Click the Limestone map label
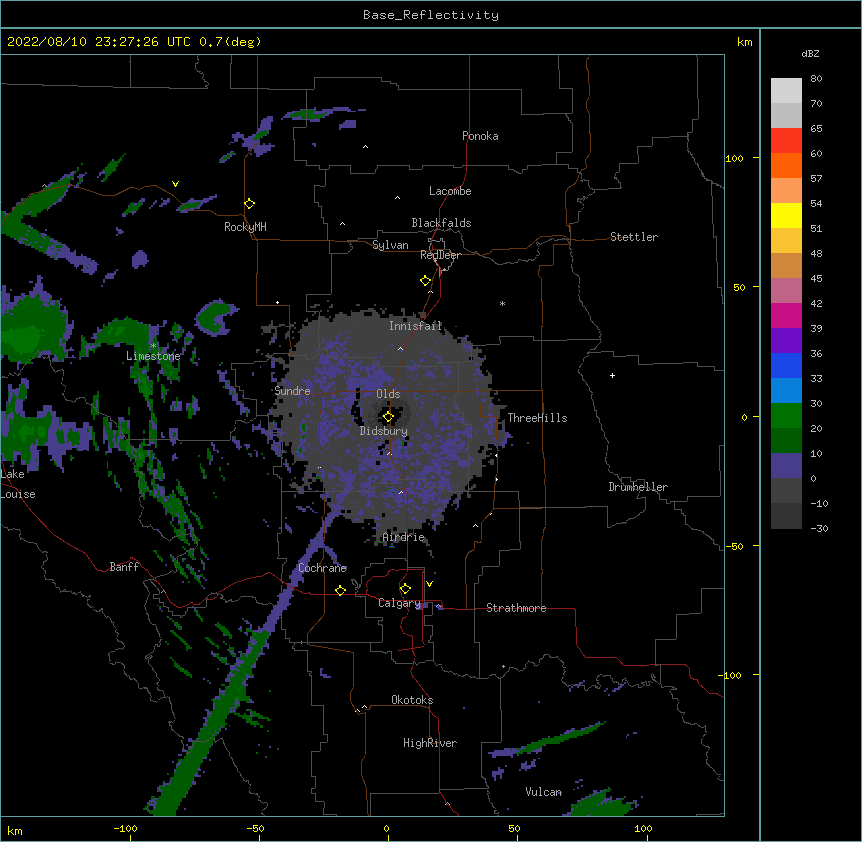Screen dimensions: 862x842 click(153, 356)
